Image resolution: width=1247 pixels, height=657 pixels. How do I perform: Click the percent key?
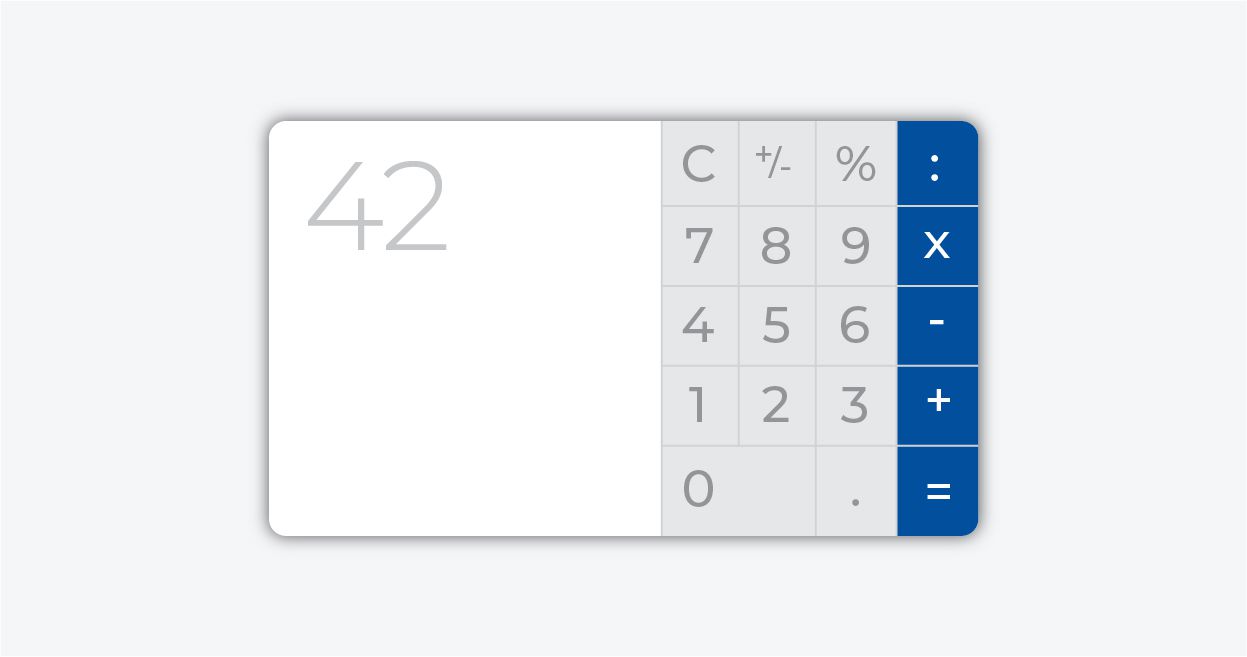coord(856,163)
